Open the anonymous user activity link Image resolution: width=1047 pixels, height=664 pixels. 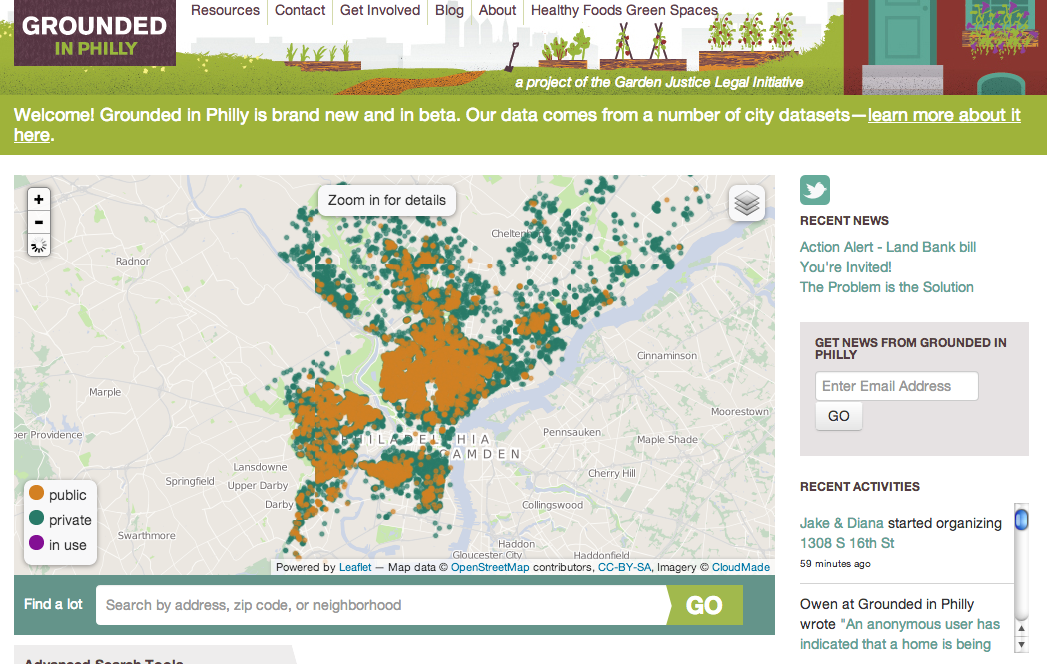tap(900, 634)
